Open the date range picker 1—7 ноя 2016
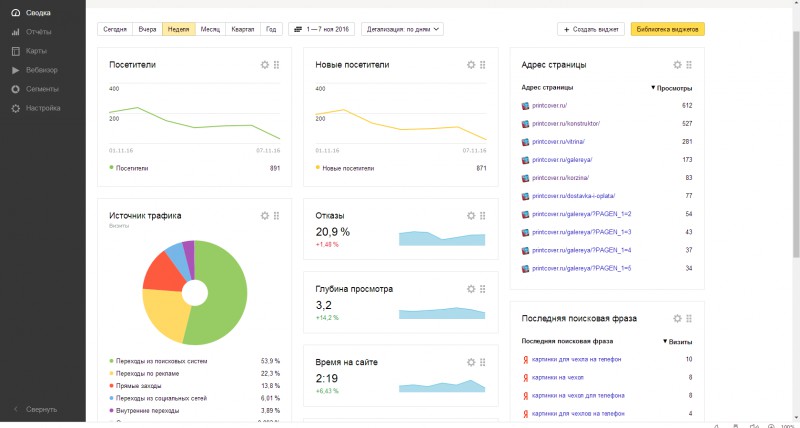The height and width of the screenshot is (428, 800). tap(321, 29)
